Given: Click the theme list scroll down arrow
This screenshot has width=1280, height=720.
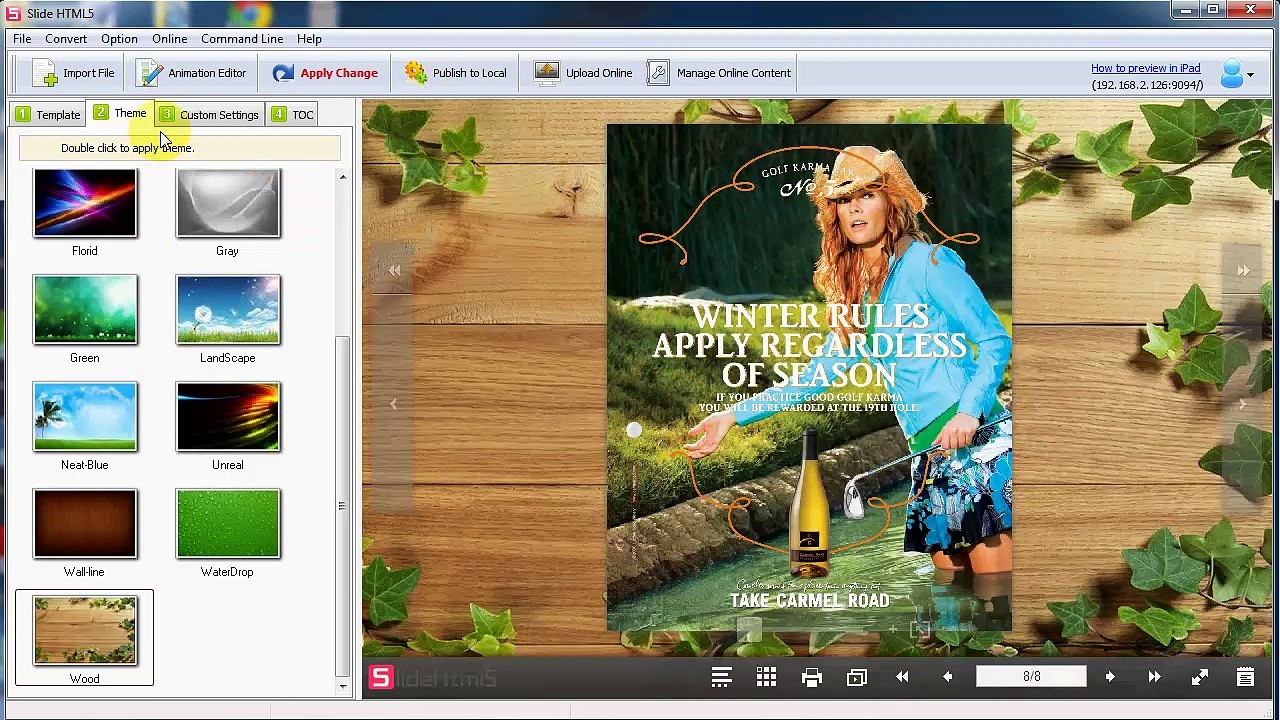Looking at the screenshot, I should click(343, 686).
